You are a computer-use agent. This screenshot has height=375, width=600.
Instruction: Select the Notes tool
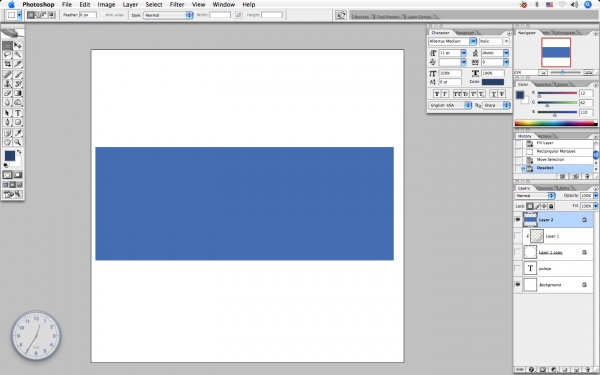coord(7,133)
